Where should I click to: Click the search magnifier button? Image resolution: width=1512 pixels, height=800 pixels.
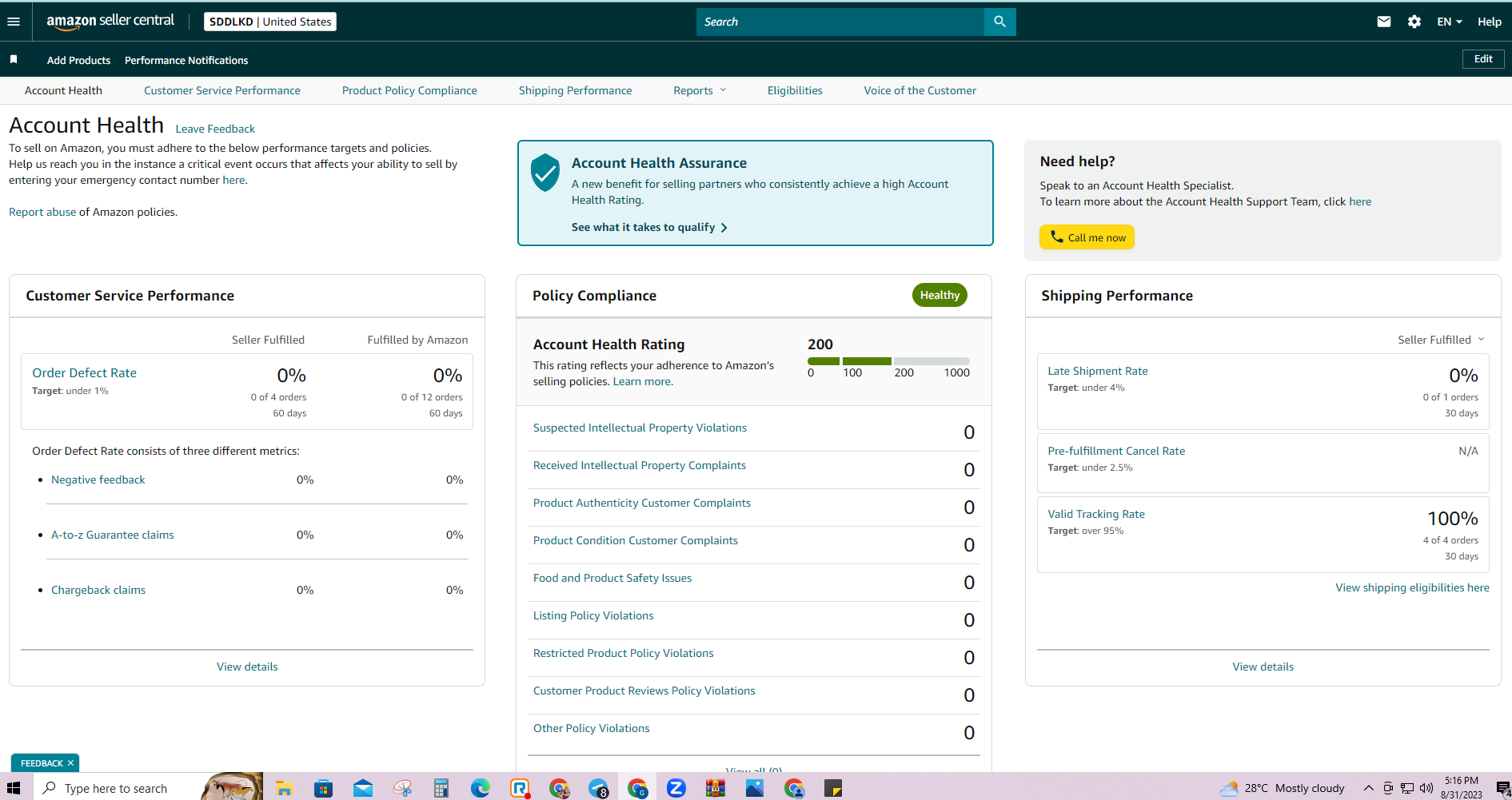pyautogui.click(x=999, y=22)
